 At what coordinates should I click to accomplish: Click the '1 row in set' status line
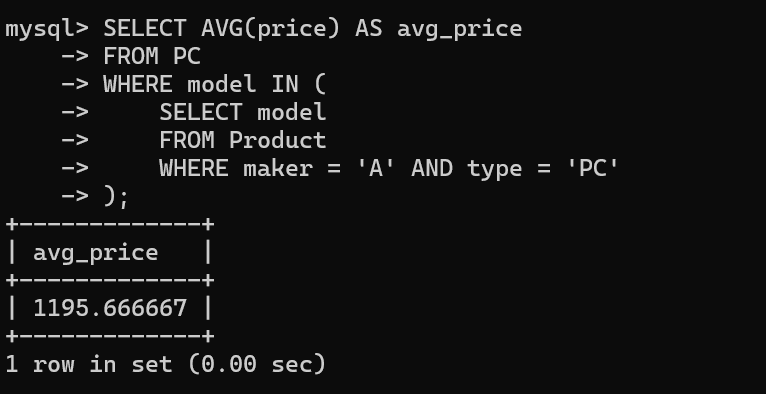pyautogui.click(x=89, y=364)
